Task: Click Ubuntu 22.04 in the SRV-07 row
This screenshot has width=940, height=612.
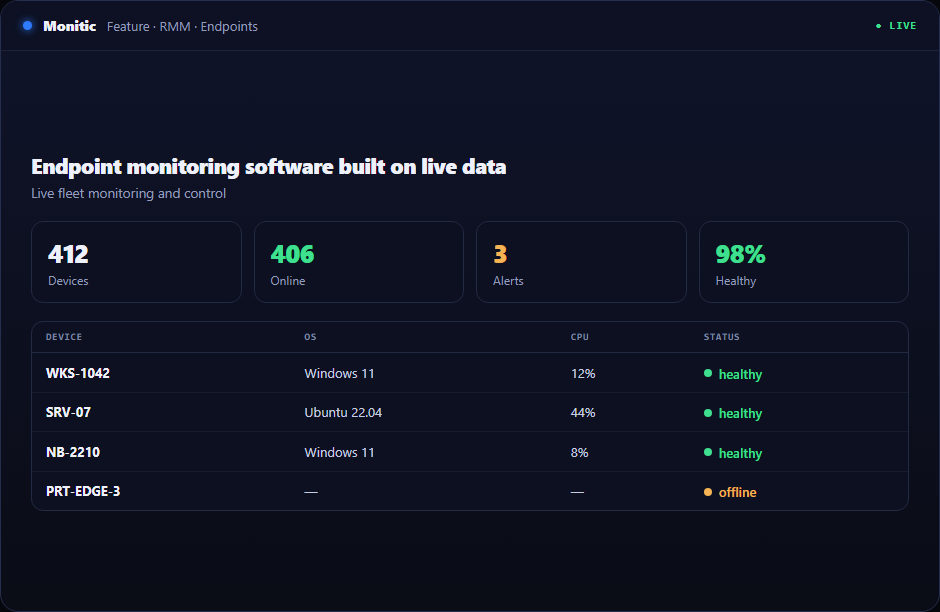Action: [x=343, y=412]
